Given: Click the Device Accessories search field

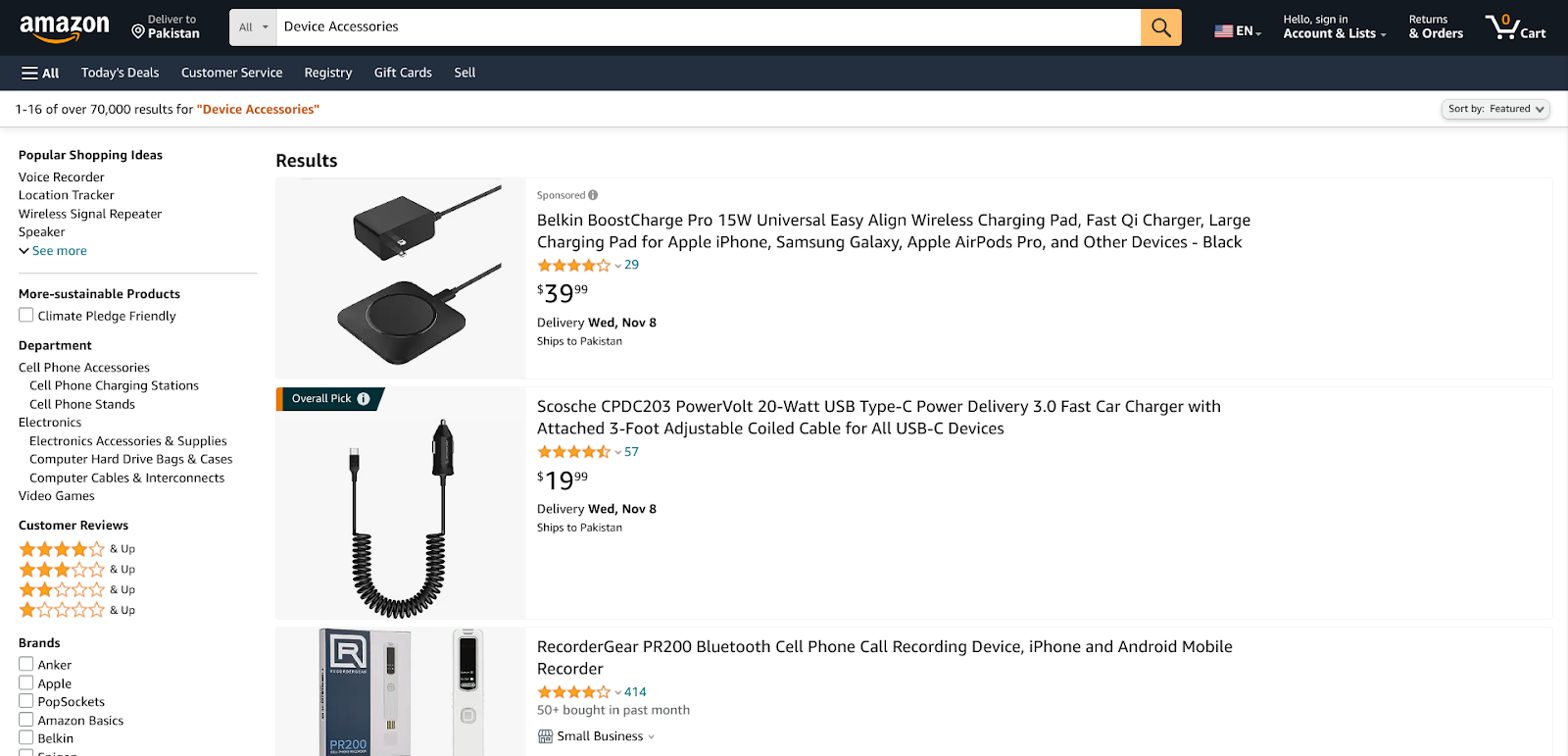Looking at the screenshot, I should [706, 27].
